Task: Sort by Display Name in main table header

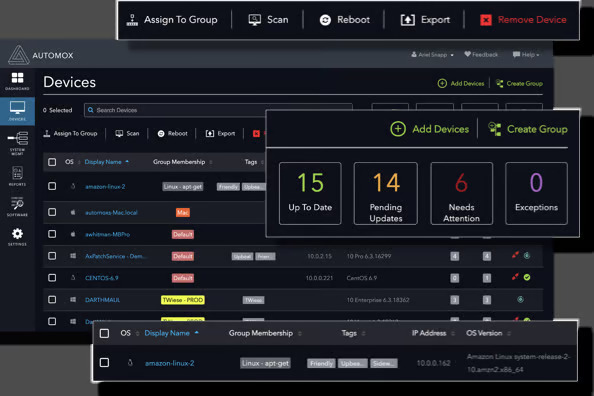Action: point(106,162)
